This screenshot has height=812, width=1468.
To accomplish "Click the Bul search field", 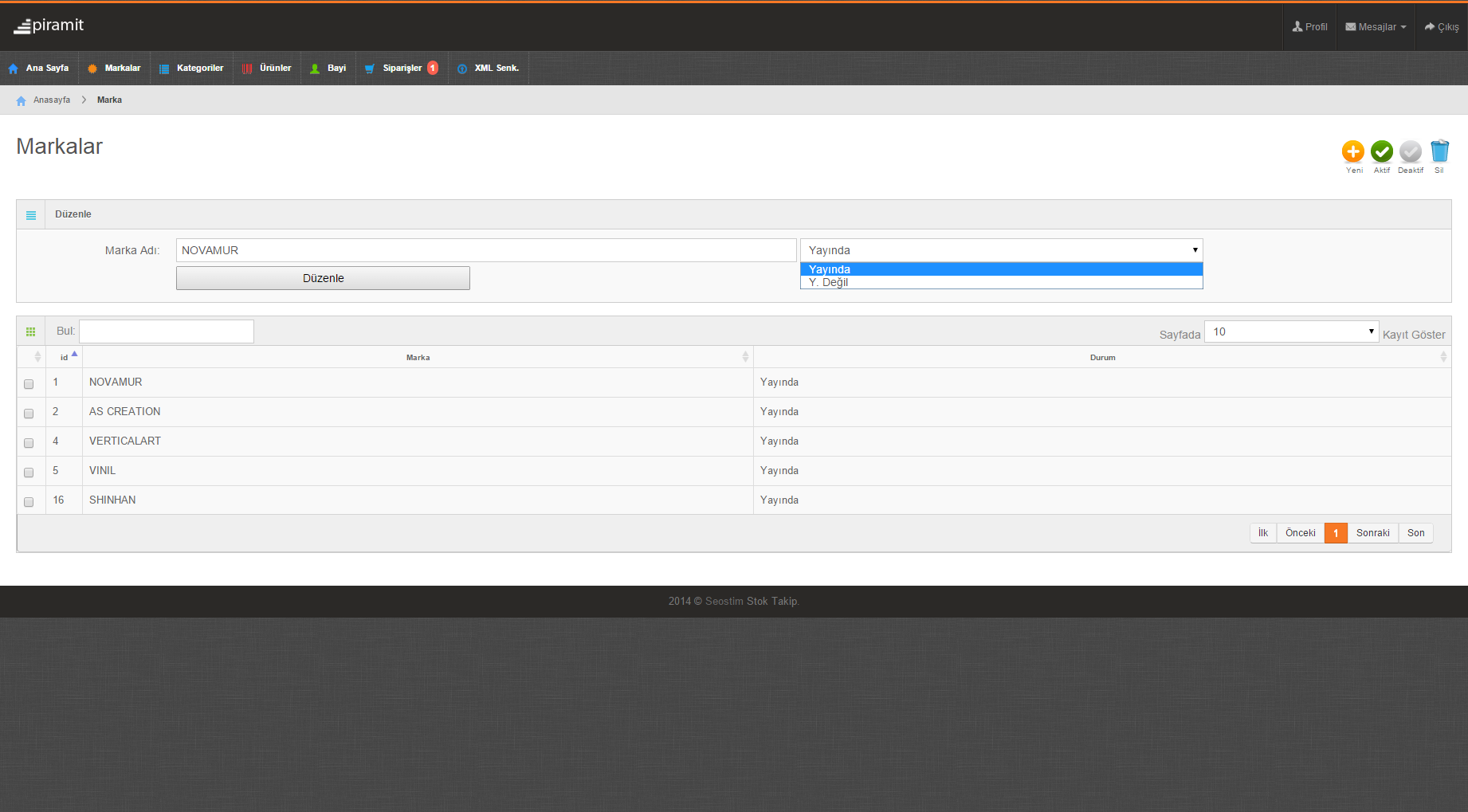I will pyautogui.click(x=167, y=331).
